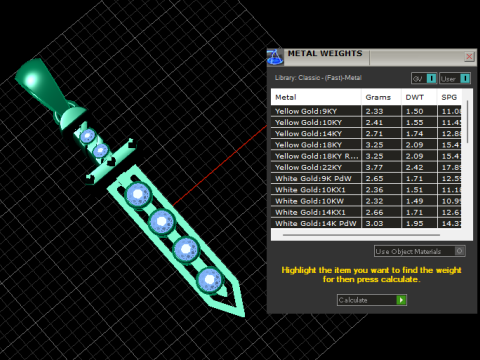Toggle the GV switch

[x=424, y=79]
